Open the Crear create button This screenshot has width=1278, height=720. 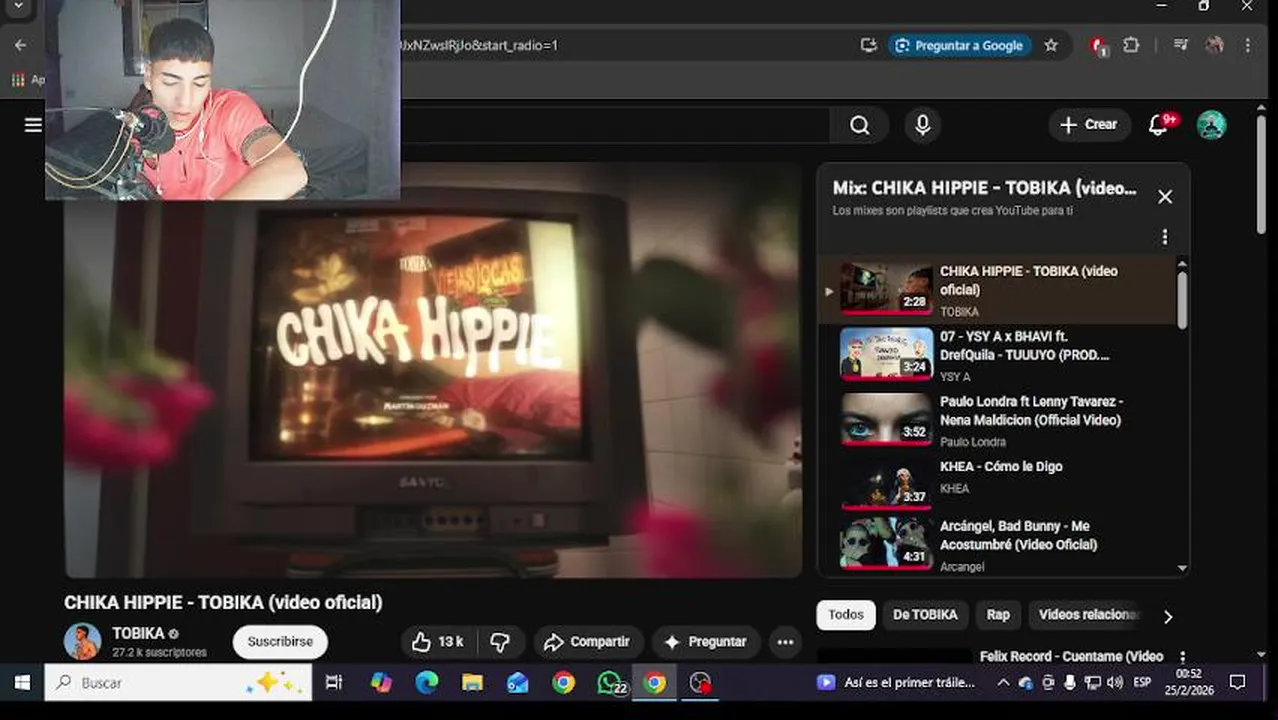coord(1089,125)
